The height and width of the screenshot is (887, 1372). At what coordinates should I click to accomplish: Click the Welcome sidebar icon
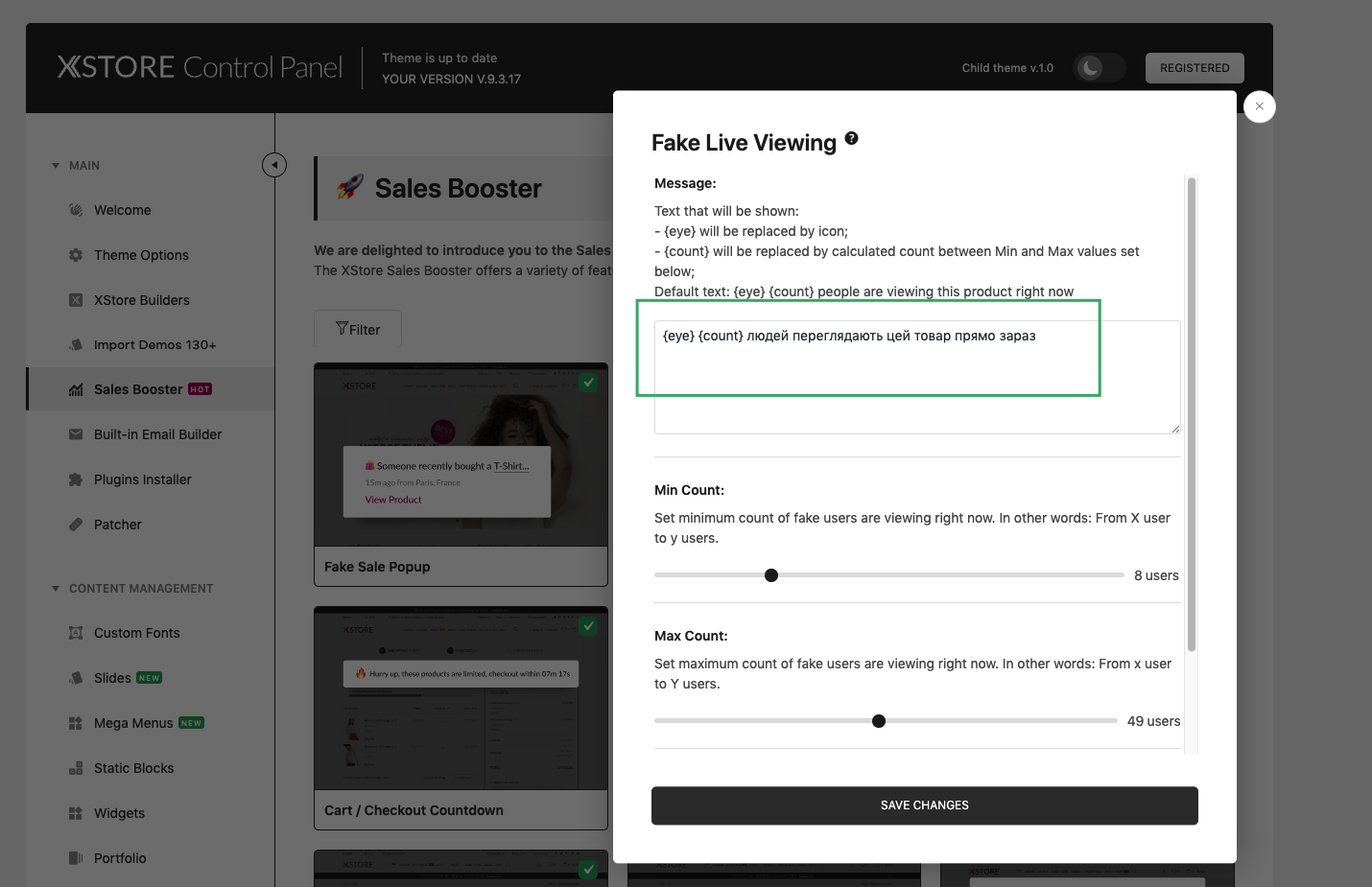pos(76,210)
